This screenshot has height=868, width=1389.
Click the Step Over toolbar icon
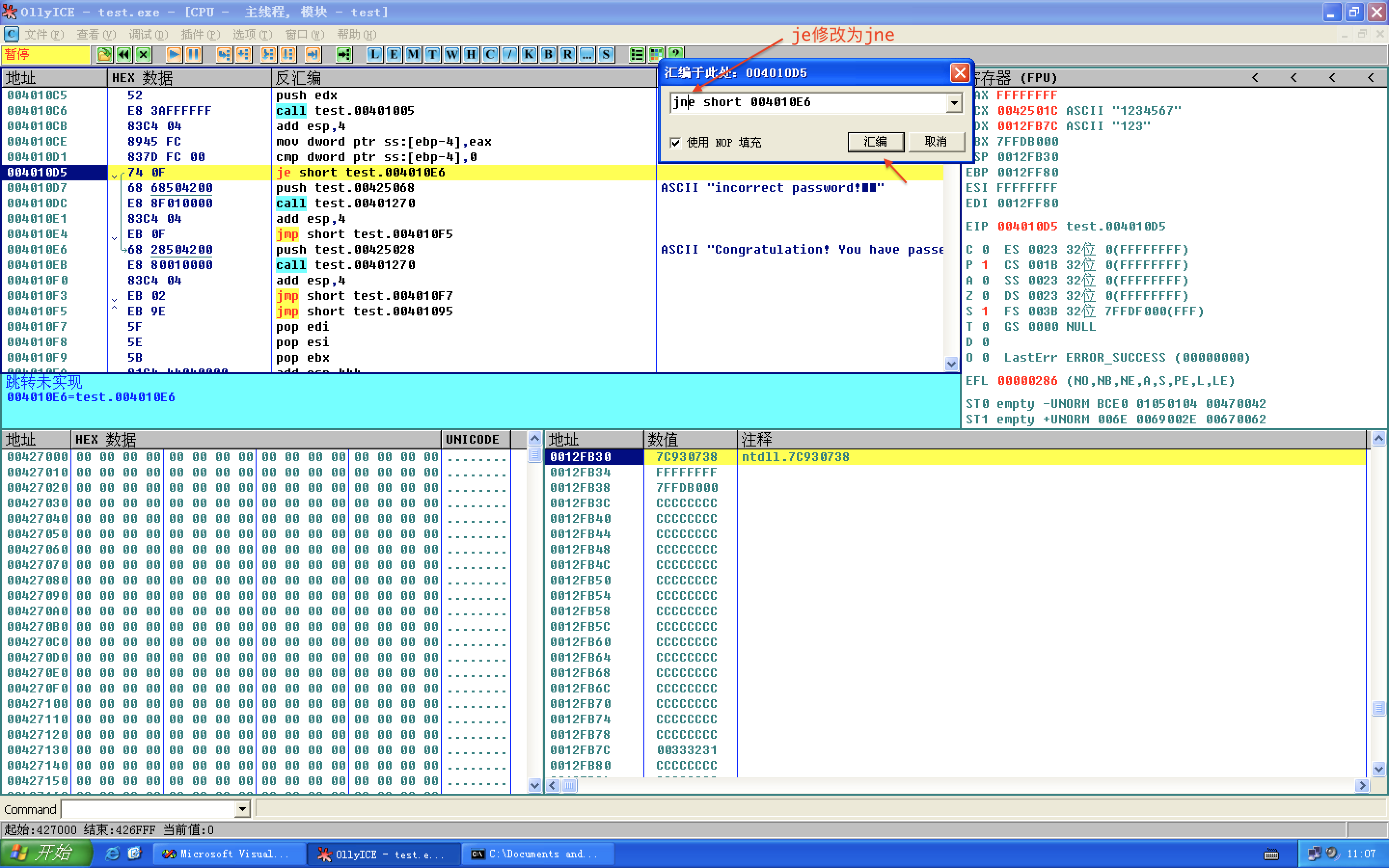point(244,54)
